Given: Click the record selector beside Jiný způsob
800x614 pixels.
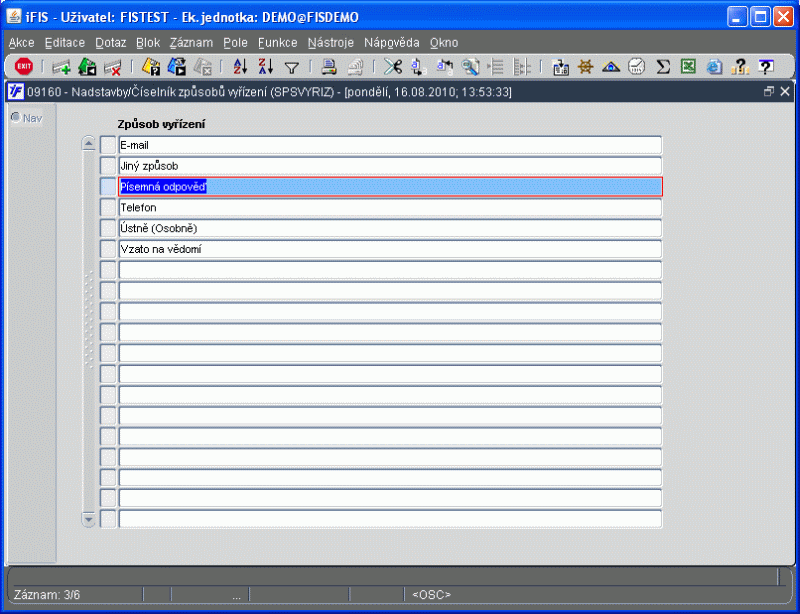Looking at the screenshot, I should (x=108, y=166).
